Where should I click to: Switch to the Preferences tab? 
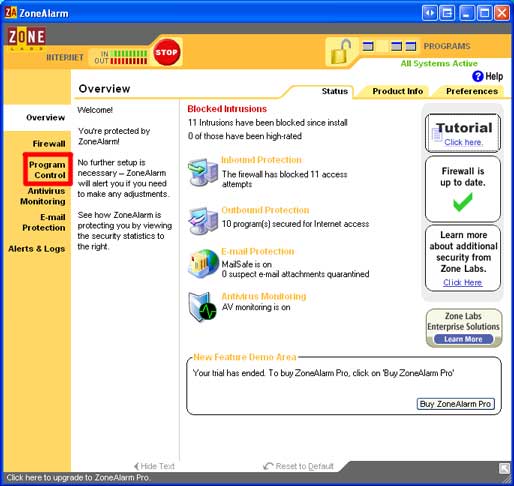pyautogui.click(x=472, y=91)
